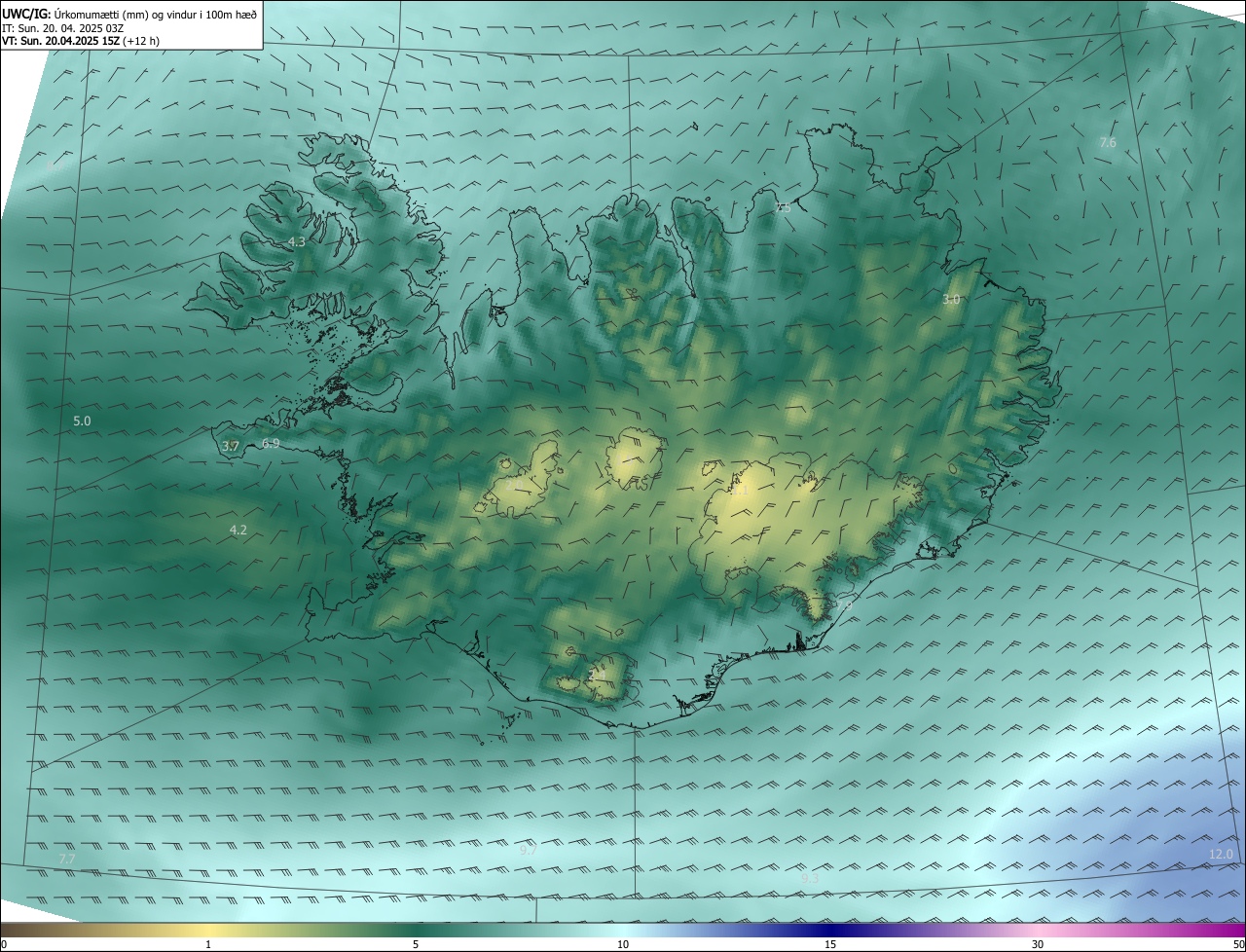Click the 4.2 value label
Screen dimensions: 1246x952
[238, 530]
